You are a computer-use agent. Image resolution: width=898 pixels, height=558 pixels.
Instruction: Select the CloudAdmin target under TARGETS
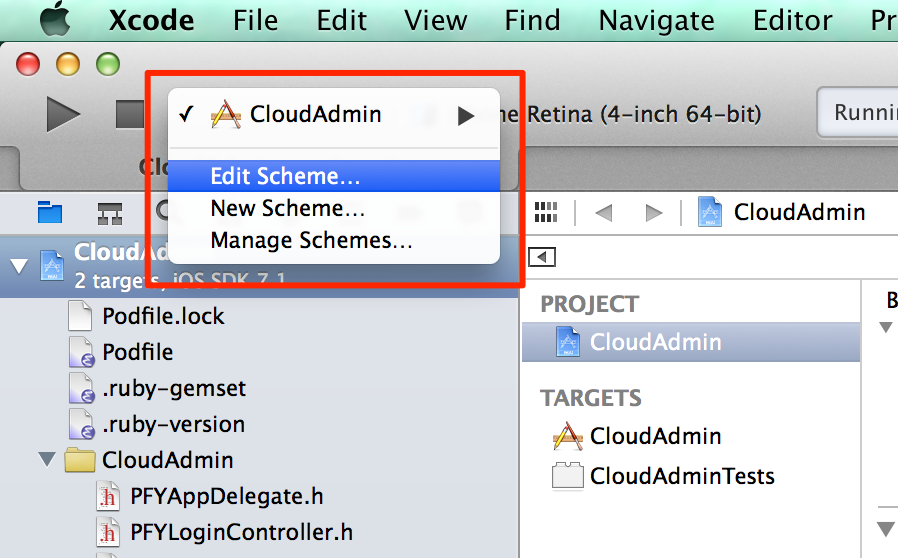656,436
